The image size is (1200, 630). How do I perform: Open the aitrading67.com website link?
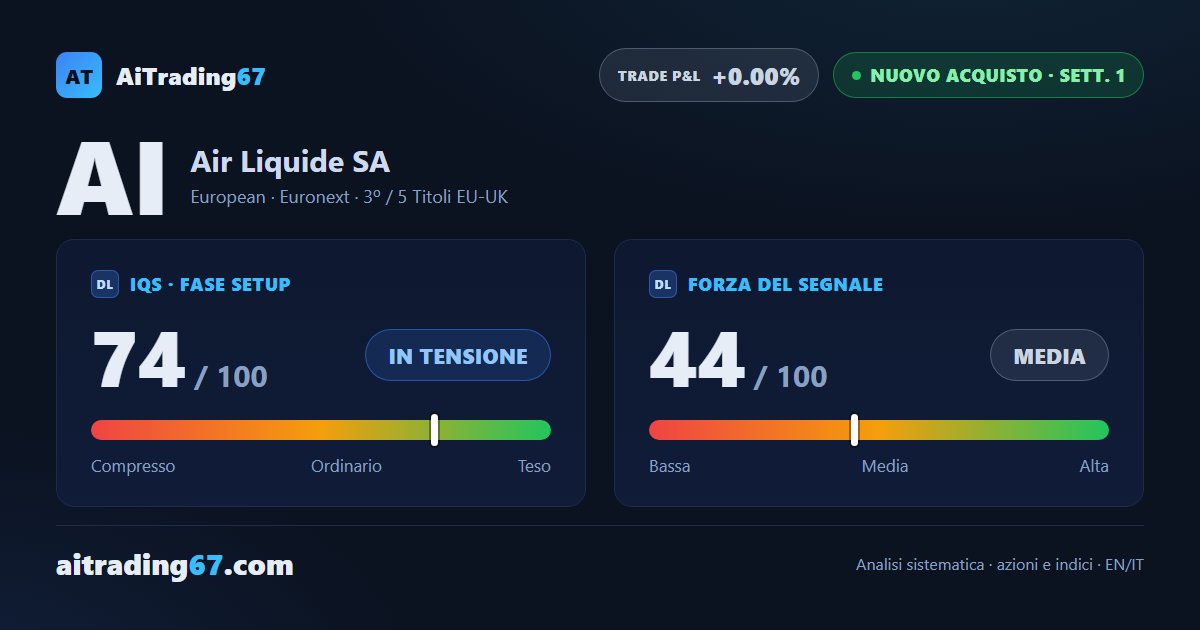tap(175, 566)
